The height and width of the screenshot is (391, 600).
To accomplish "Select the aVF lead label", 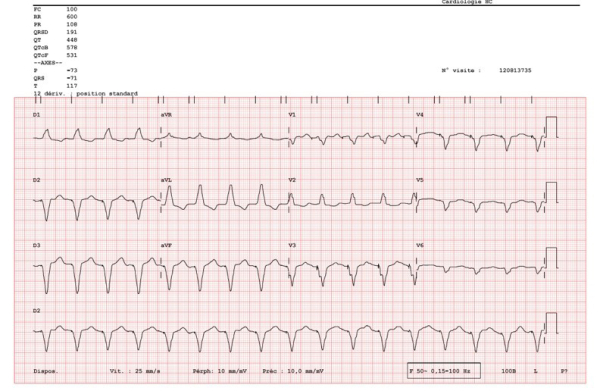I will (166, 245).
